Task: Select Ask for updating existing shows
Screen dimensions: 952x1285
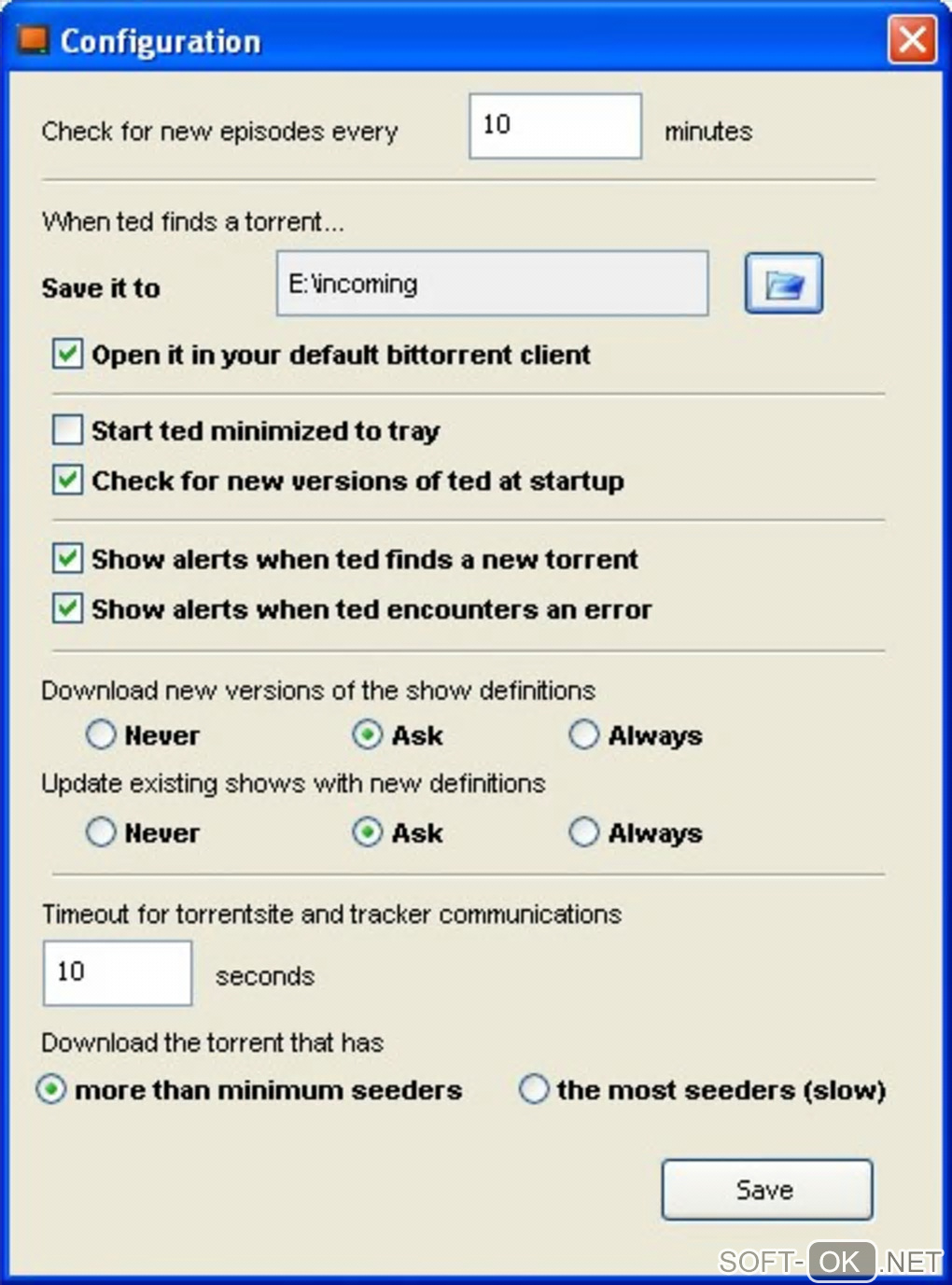Action: click(x=368, y=832)
